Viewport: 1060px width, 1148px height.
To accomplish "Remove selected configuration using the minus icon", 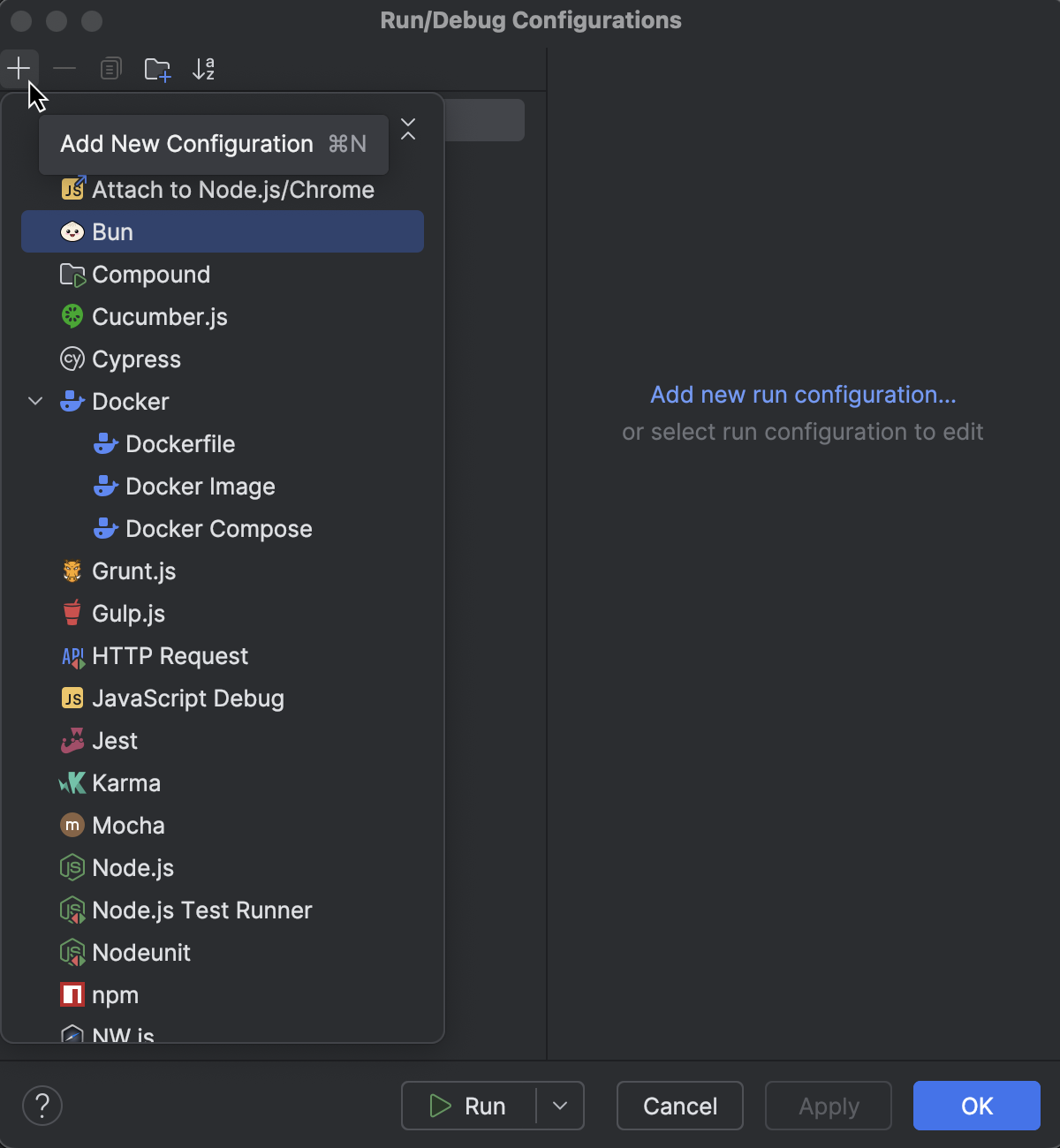I will coord(64,69).
